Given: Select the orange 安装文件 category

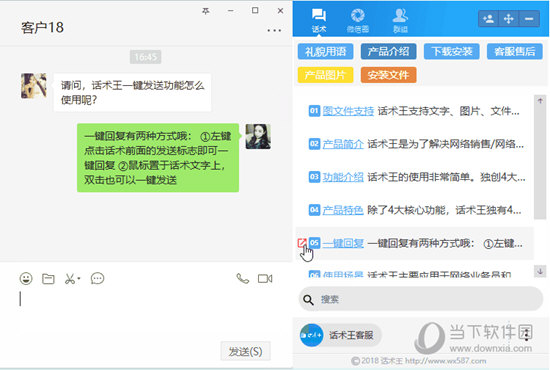Looking at the screenshot, I should pos(388,75).
